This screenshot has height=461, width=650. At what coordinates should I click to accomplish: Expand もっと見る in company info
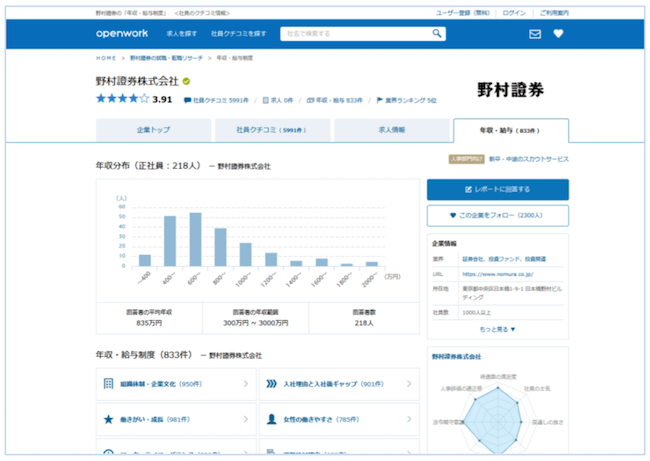pos(497,329)
